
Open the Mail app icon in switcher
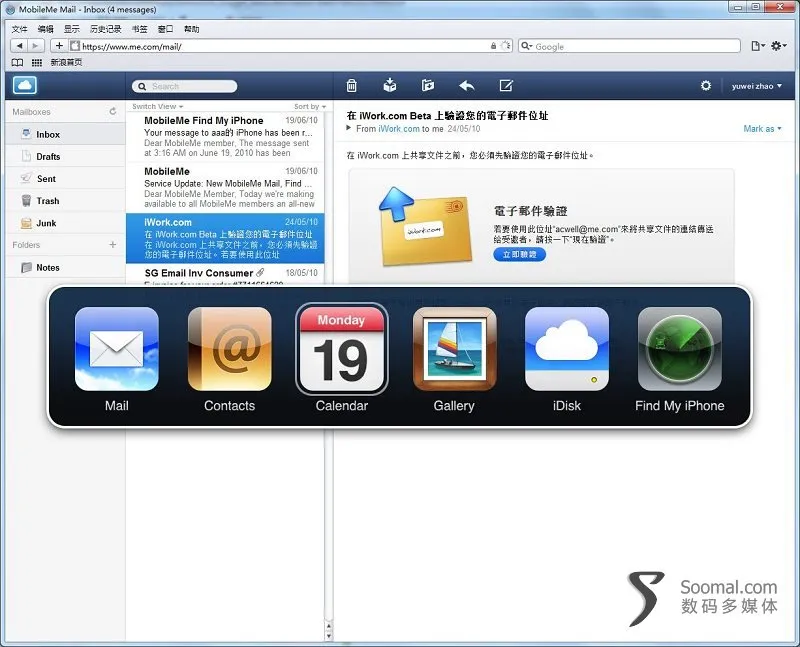click(x=117, y=349)
